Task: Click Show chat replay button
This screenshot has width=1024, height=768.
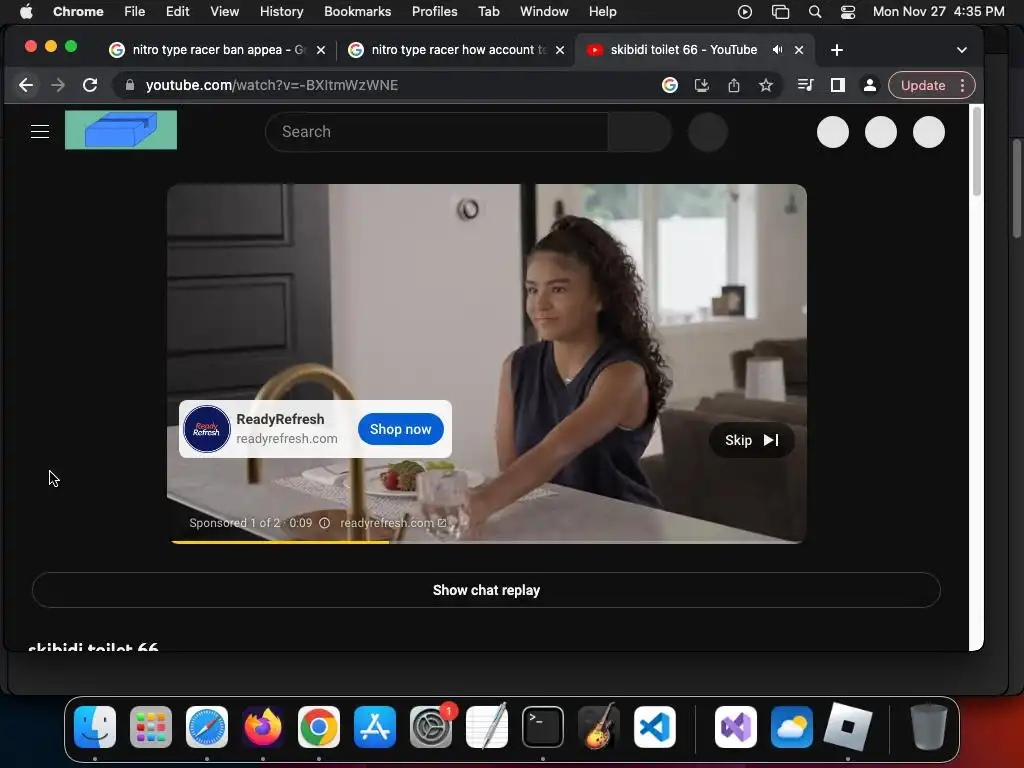Action: click(486, 590)
